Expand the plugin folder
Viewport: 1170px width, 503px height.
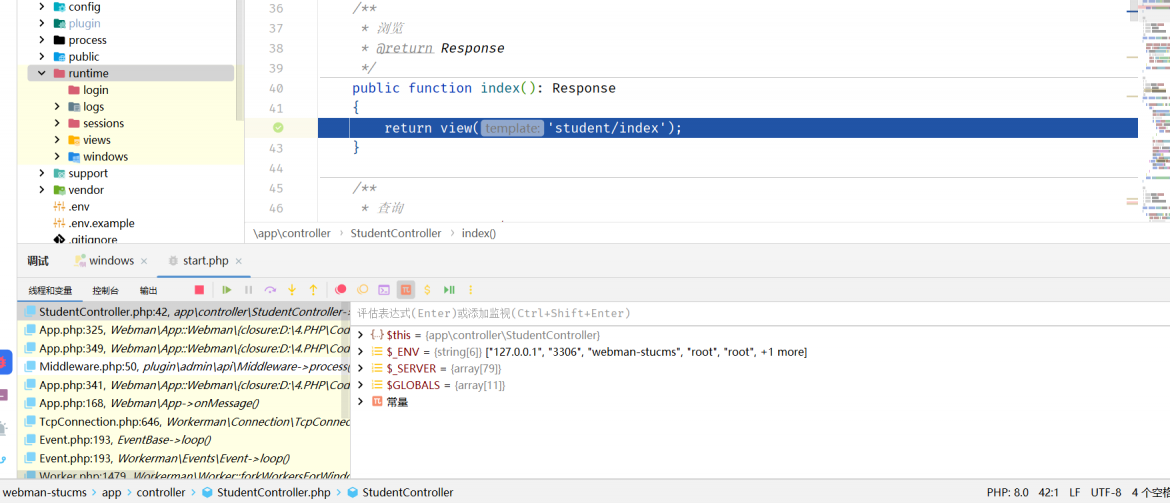[43, 23]
